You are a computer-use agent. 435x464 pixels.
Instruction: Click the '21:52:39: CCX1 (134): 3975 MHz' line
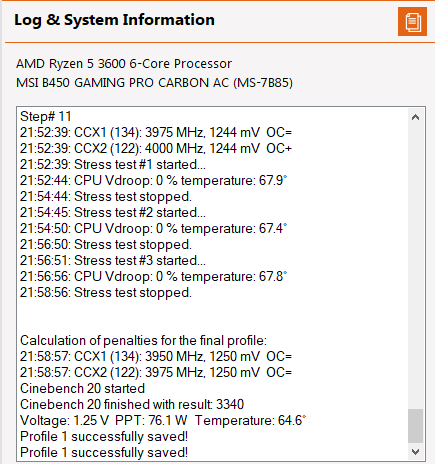156,132
